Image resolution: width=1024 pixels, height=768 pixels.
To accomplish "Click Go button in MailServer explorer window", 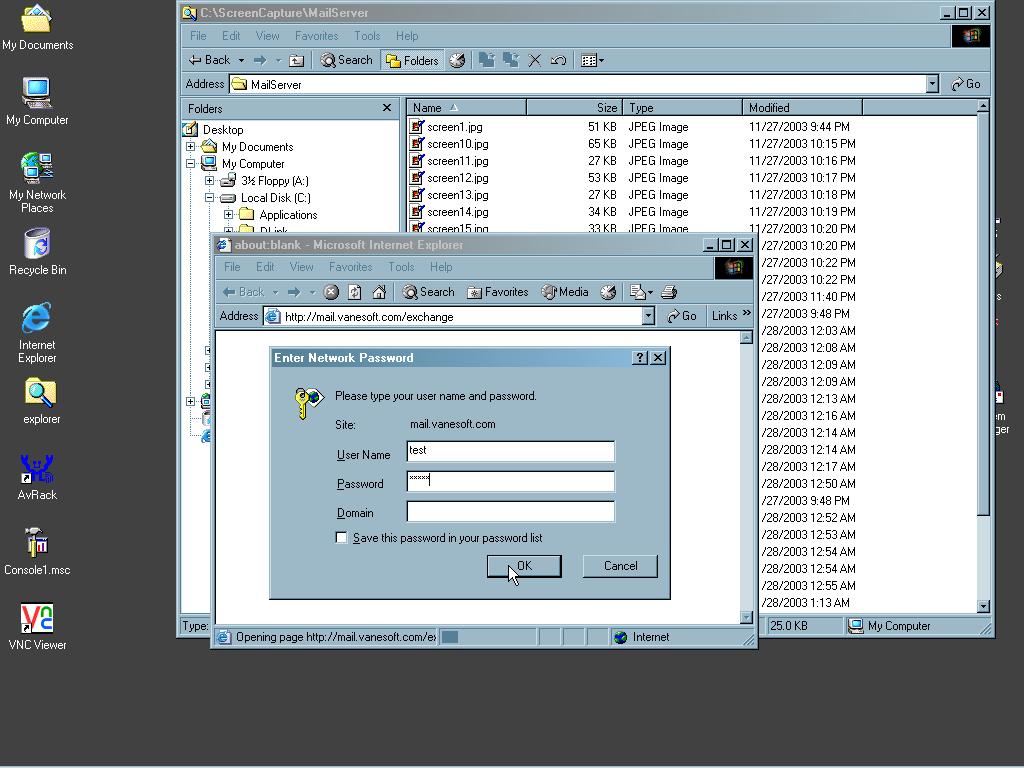I will [x=967, y=84].
